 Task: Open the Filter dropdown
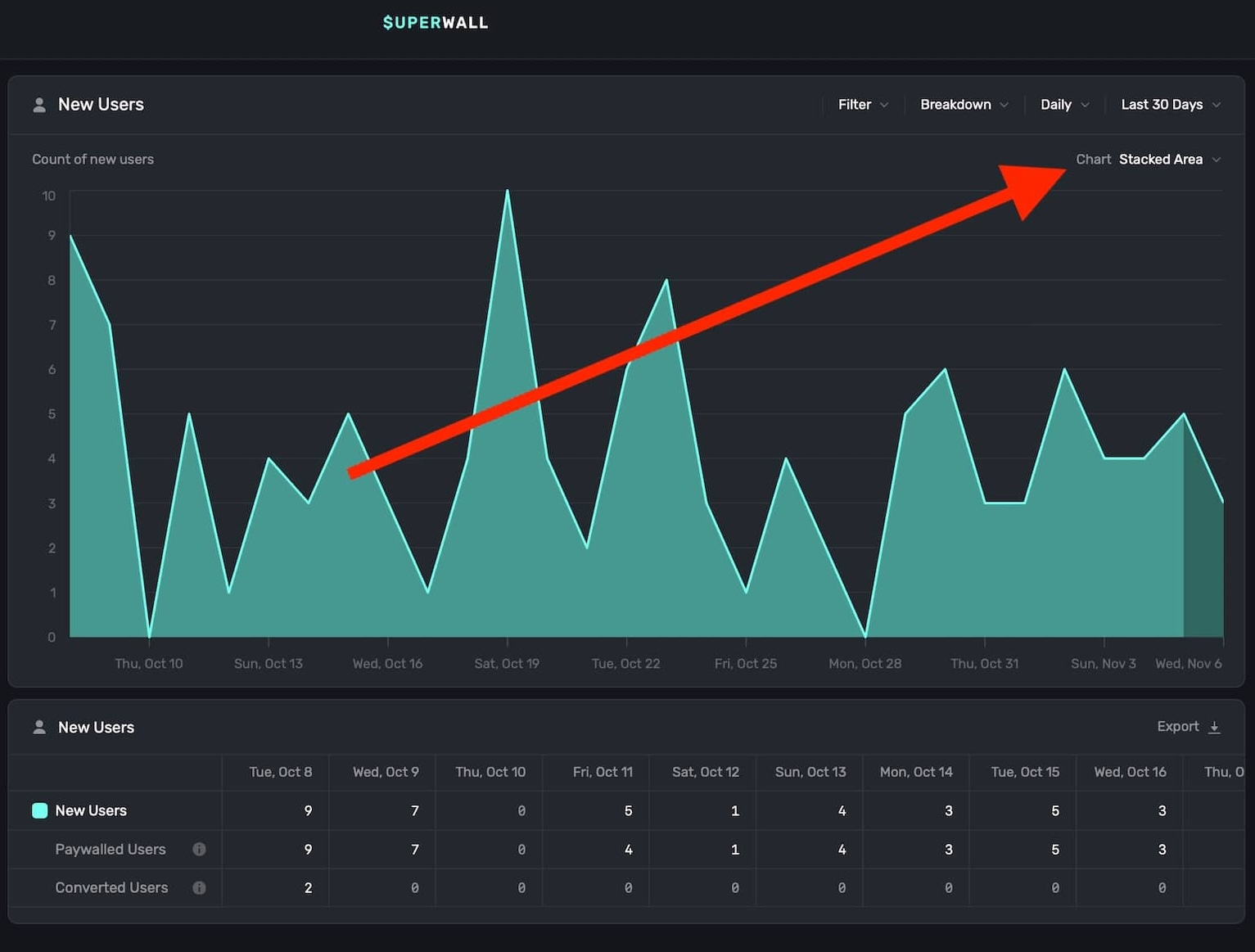[x=862, y=105]
